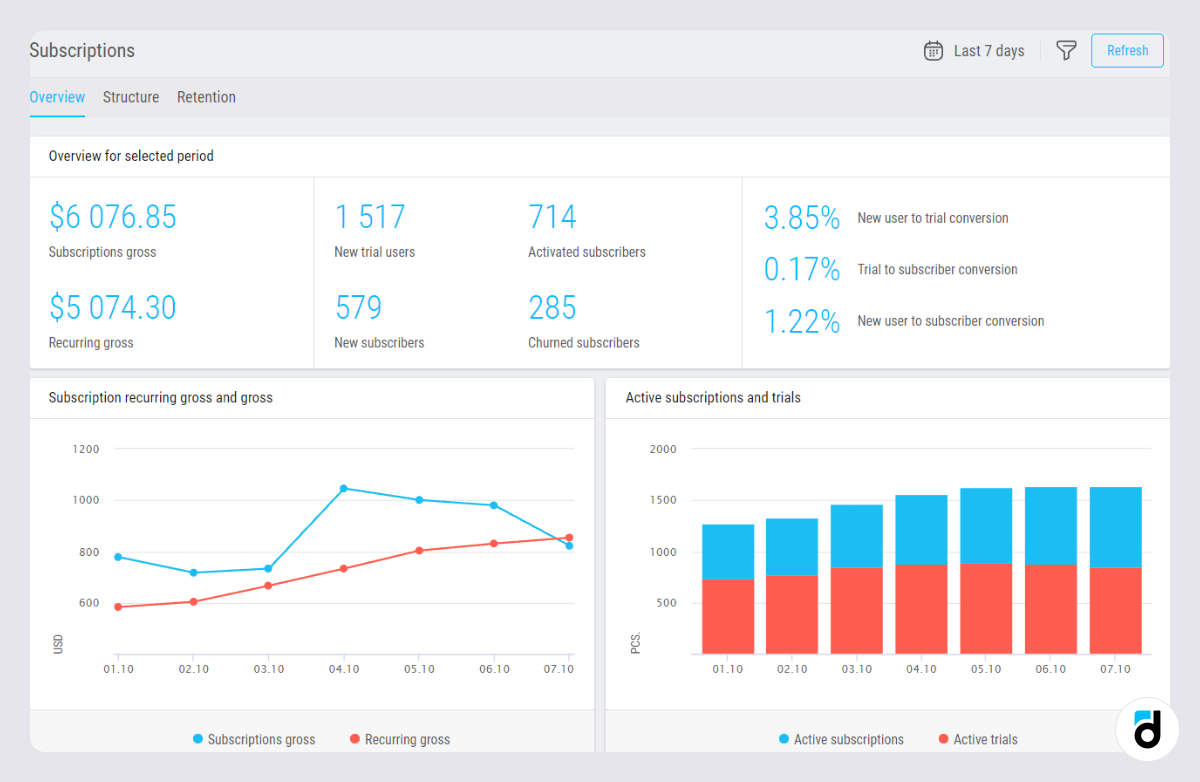The width and height of the screenshot is (1200, 782).
Task: Click the $6 076.85 Subscriptions gross value
Action: point(113,217)
